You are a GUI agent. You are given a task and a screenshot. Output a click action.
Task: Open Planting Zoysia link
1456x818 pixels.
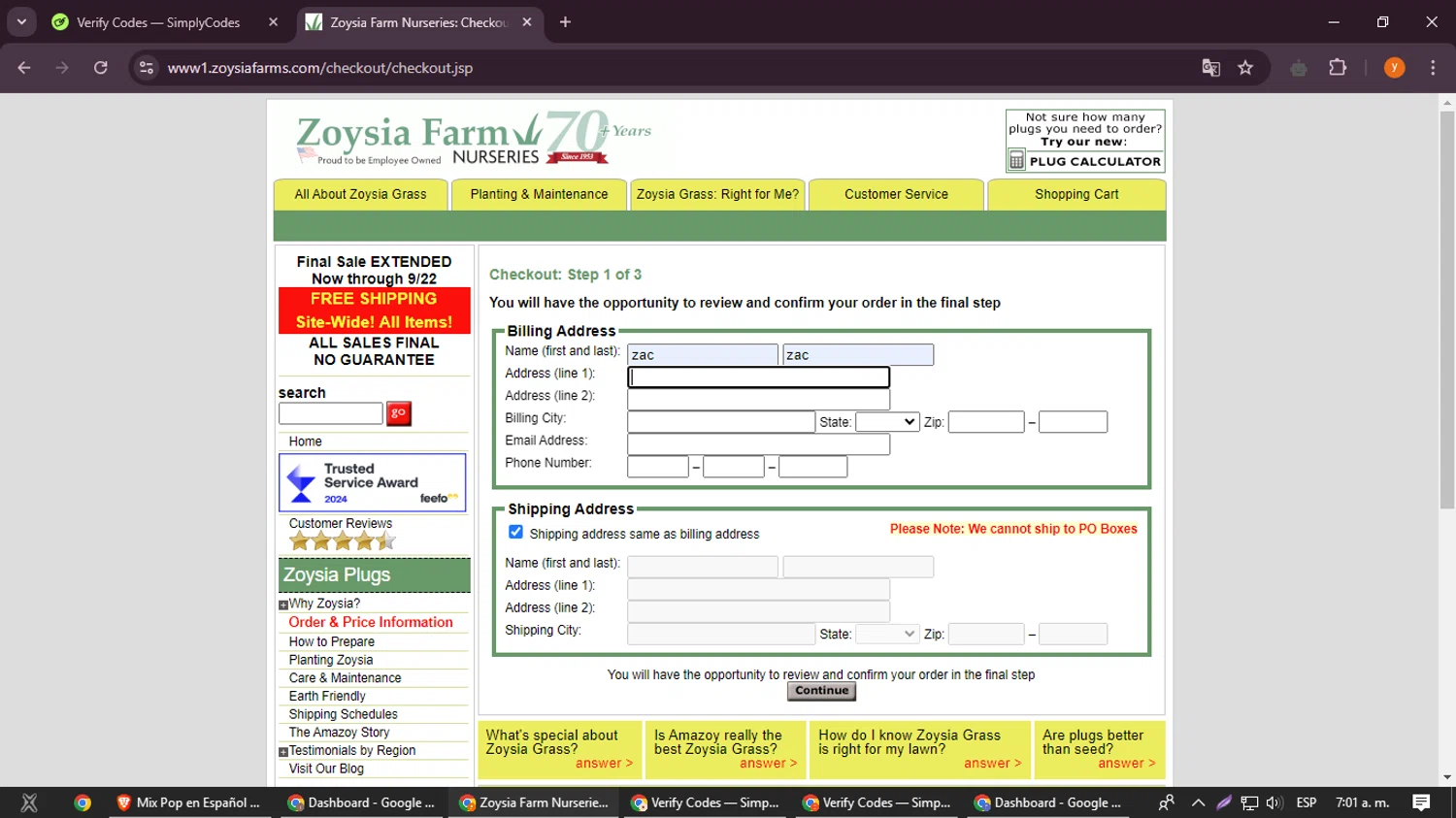(330, 660)
